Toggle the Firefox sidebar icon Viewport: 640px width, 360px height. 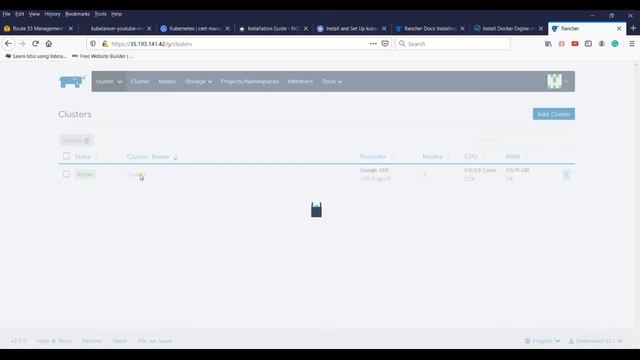tap(588, 44)
